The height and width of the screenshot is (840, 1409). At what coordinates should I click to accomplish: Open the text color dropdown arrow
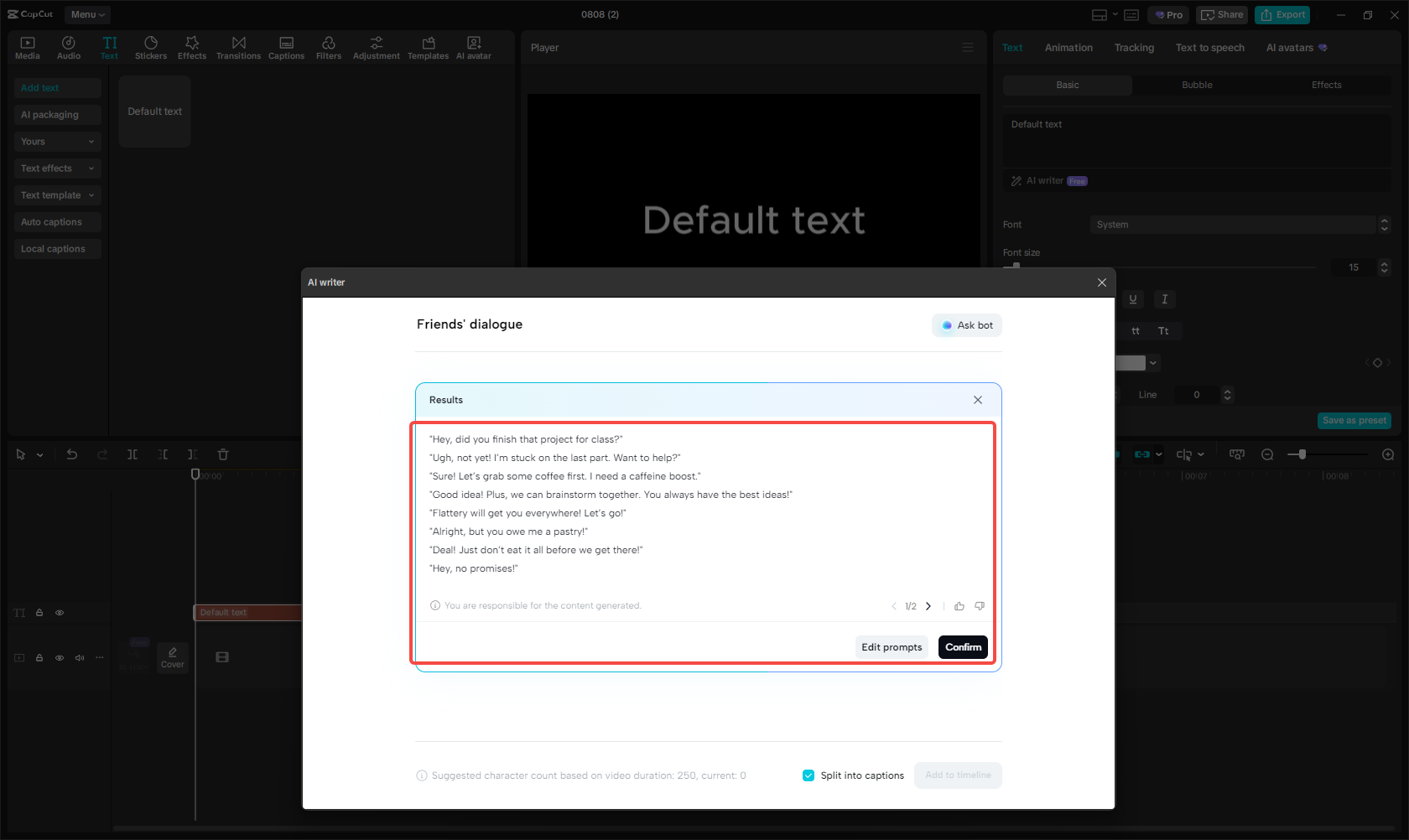tap(1153, 363)
